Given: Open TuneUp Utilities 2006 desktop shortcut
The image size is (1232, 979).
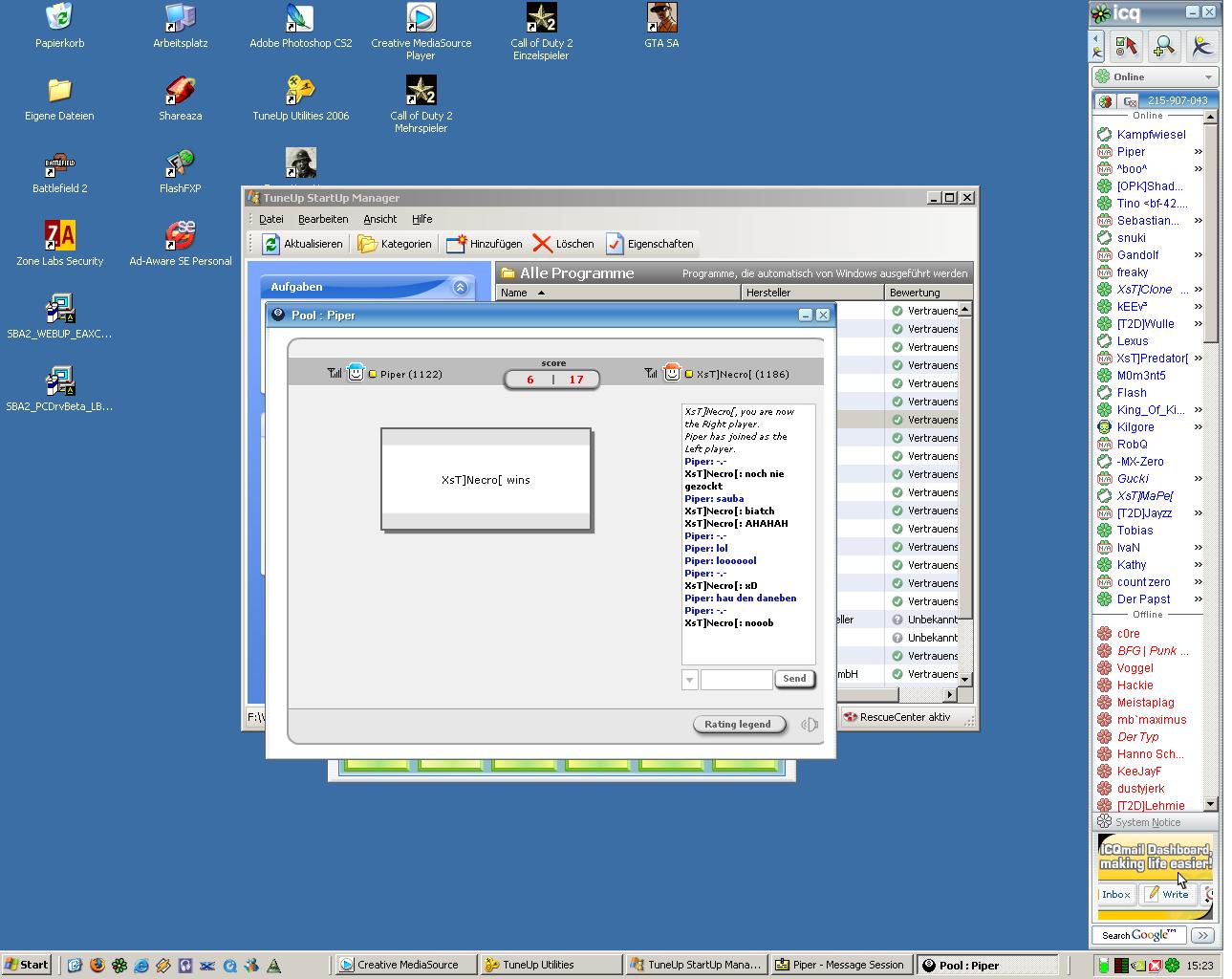Looking at the screenshot, I should tap(300, 98).
